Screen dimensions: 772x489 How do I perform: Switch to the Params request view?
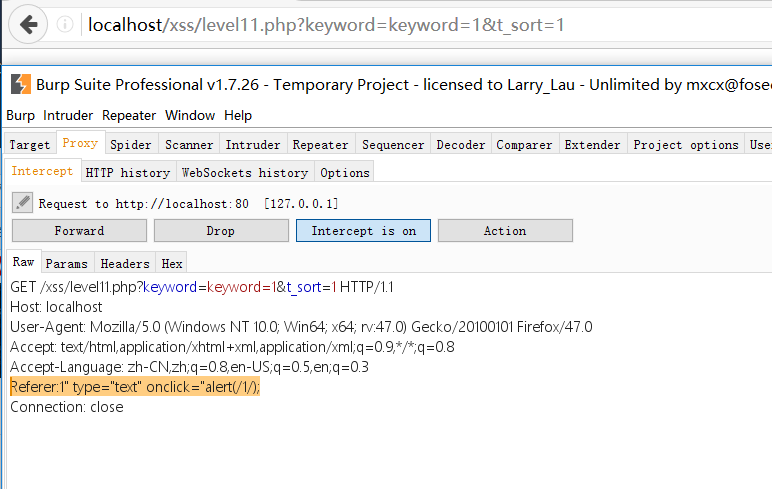pyautogui.click(x=67, y=263)
